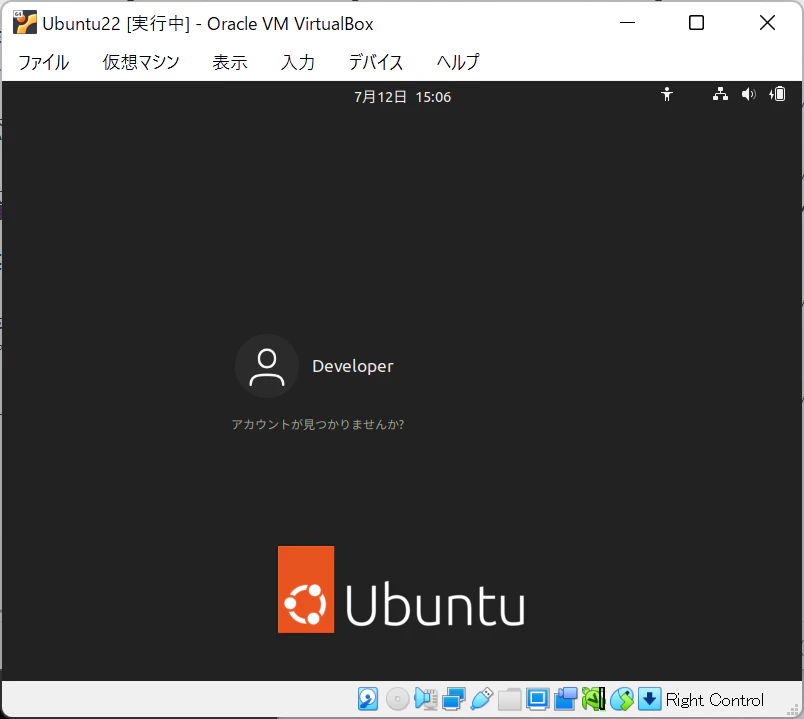Viewport: 804px width, 719px height.
Task: Minimize the VirtualBox window
Action: (628, 23)
